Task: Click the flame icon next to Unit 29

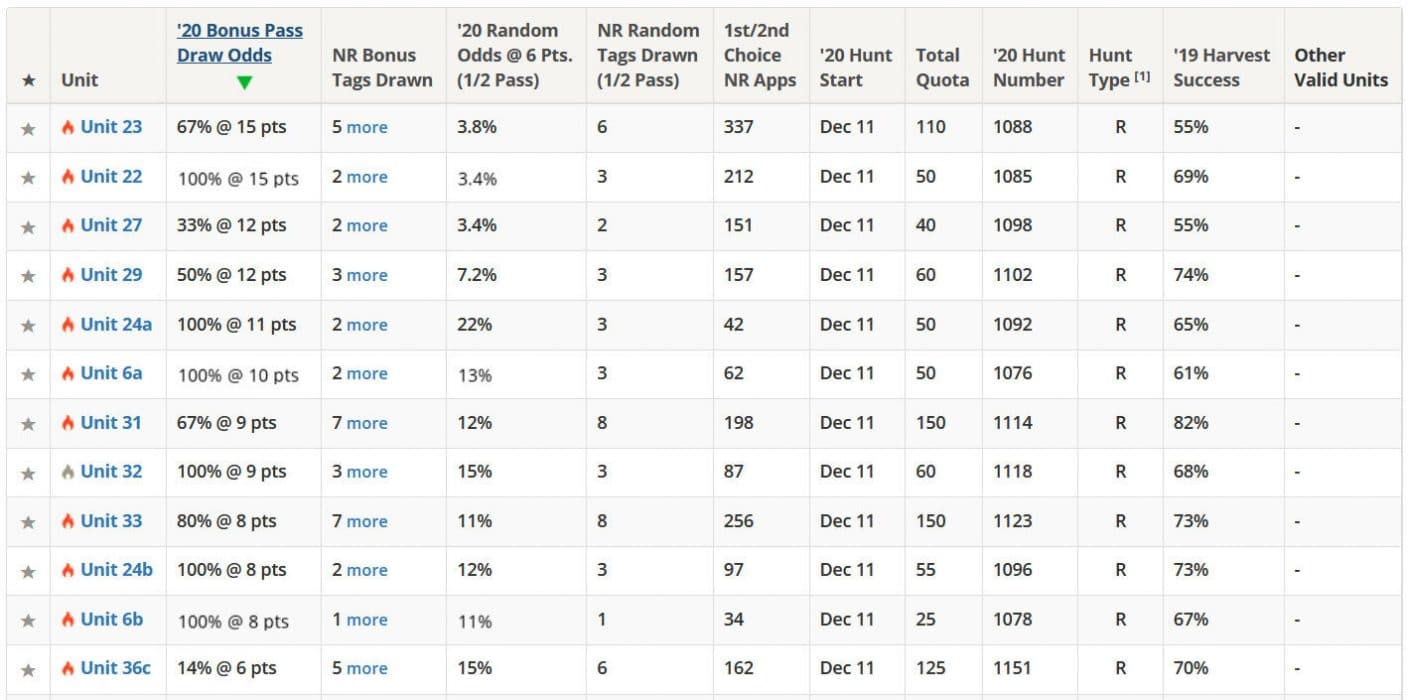Action: point(68,276)
